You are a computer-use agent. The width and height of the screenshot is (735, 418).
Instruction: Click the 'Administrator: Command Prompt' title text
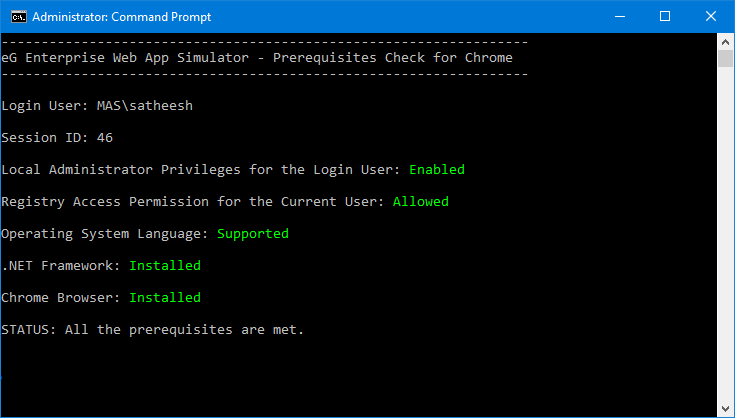pos(121,17)
